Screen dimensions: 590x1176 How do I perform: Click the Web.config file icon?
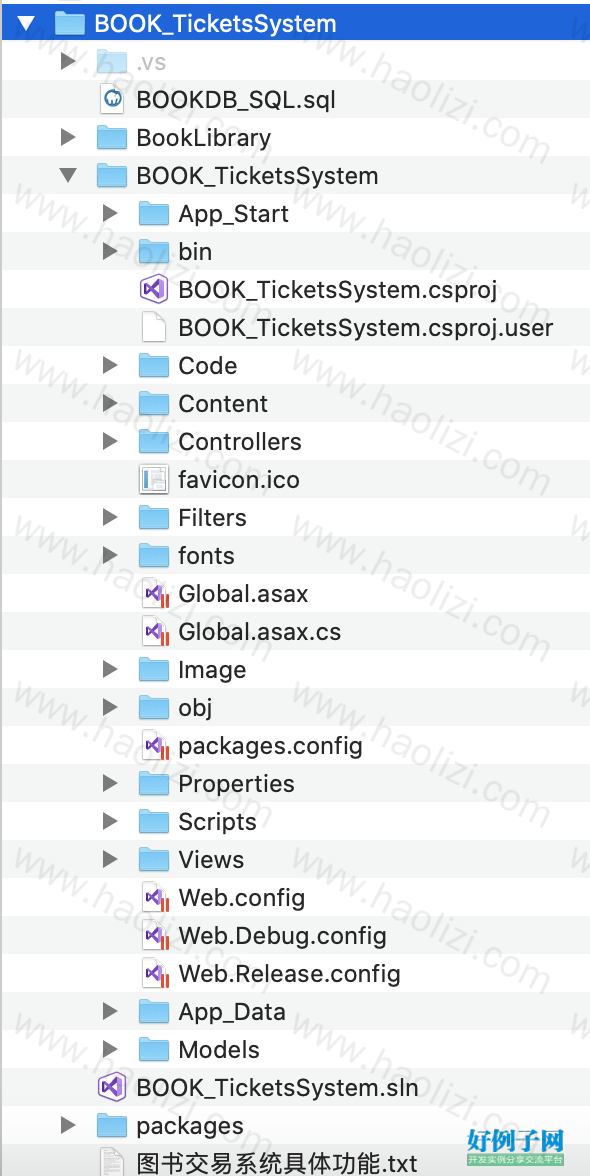point(155,897)
